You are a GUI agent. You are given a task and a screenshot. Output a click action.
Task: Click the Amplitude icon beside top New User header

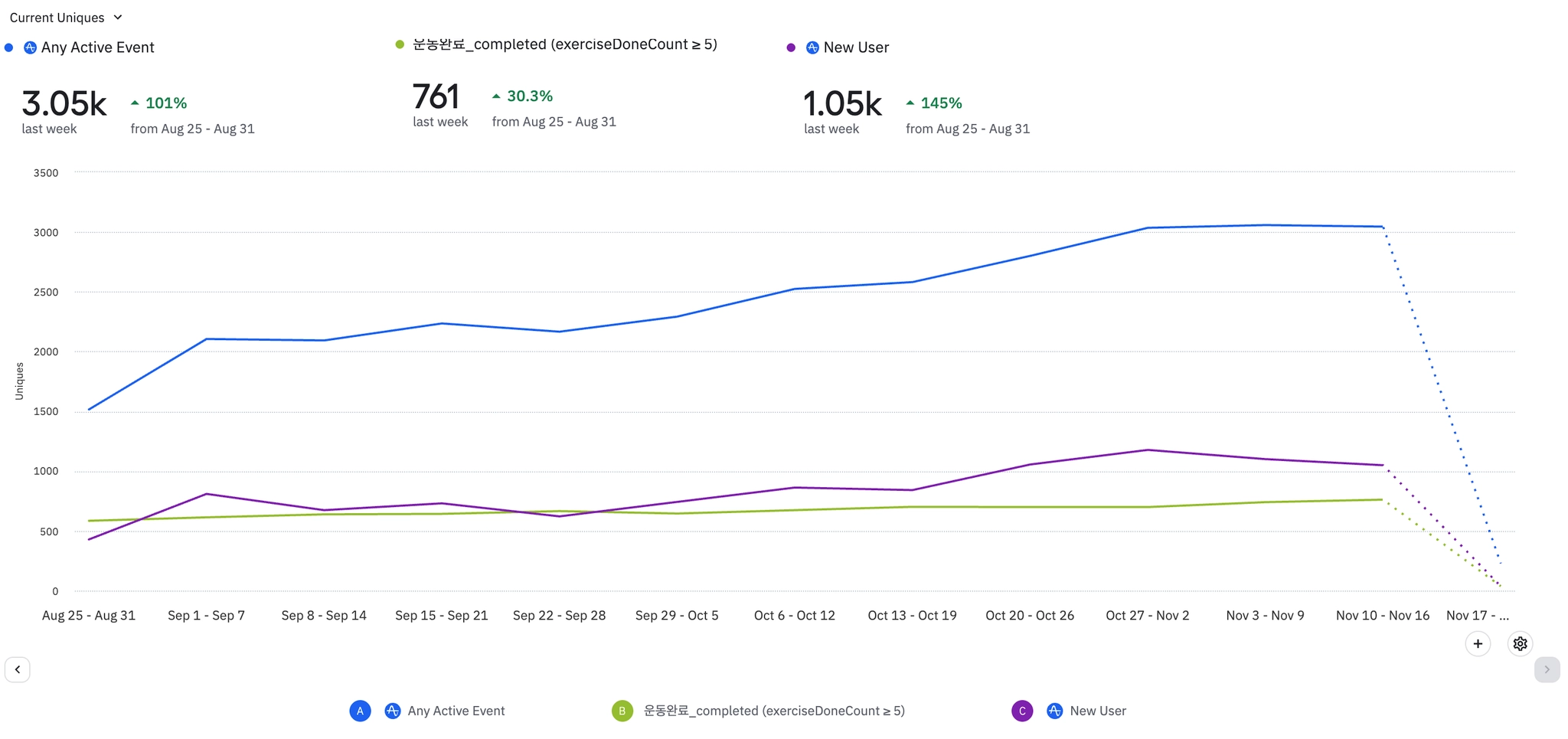pyautogui.click(x=812, y=47)
